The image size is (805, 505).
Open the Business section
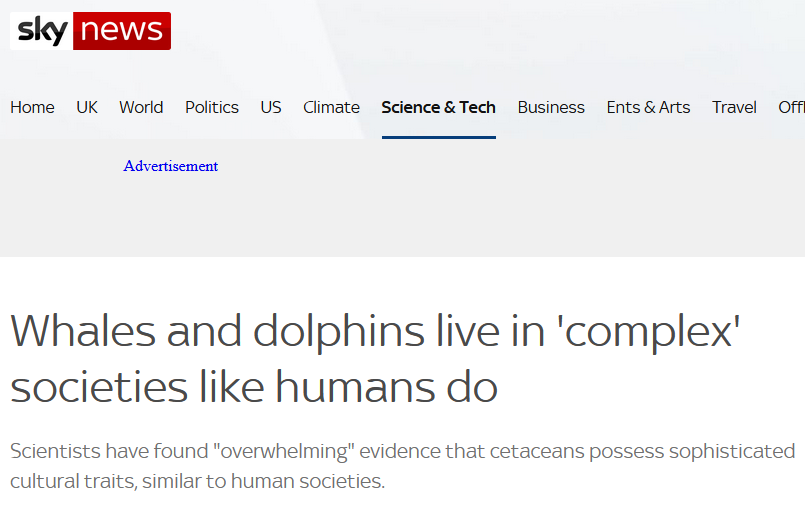551,107
